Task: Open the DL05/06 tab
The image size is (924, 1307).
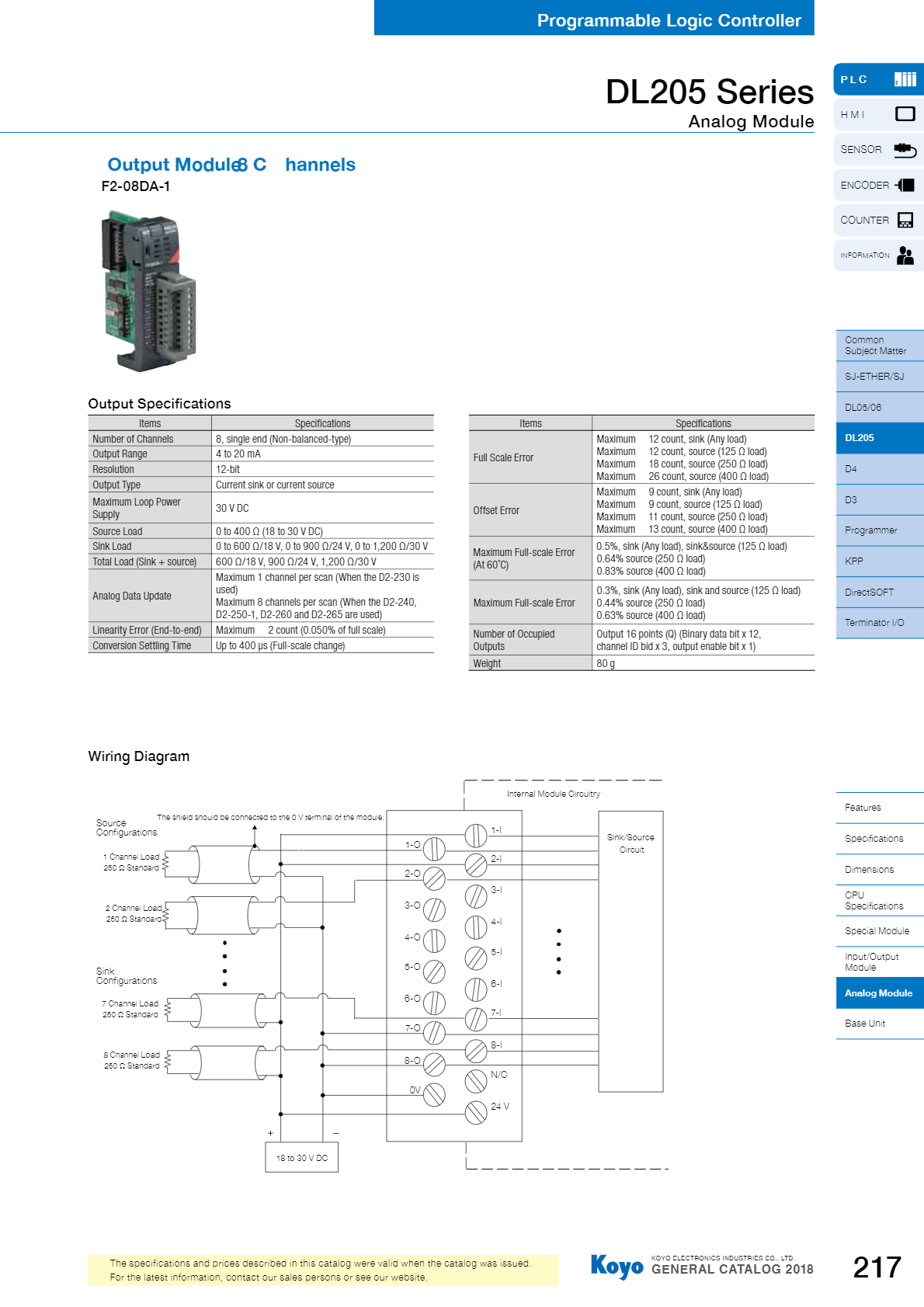Action: [880, 408]
